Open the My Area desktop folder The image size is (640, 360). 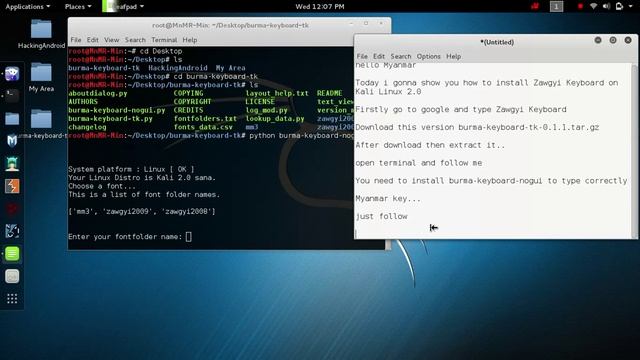(x=41, y=77)
